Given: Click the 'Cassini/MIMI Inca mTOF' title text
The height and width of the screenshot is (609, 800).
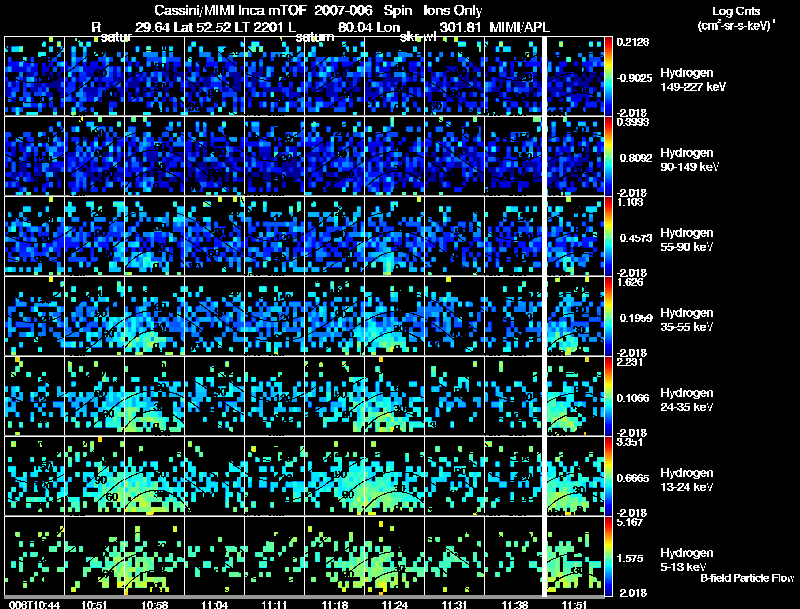Looking at the screenshot, I should (x=230, y=11).
